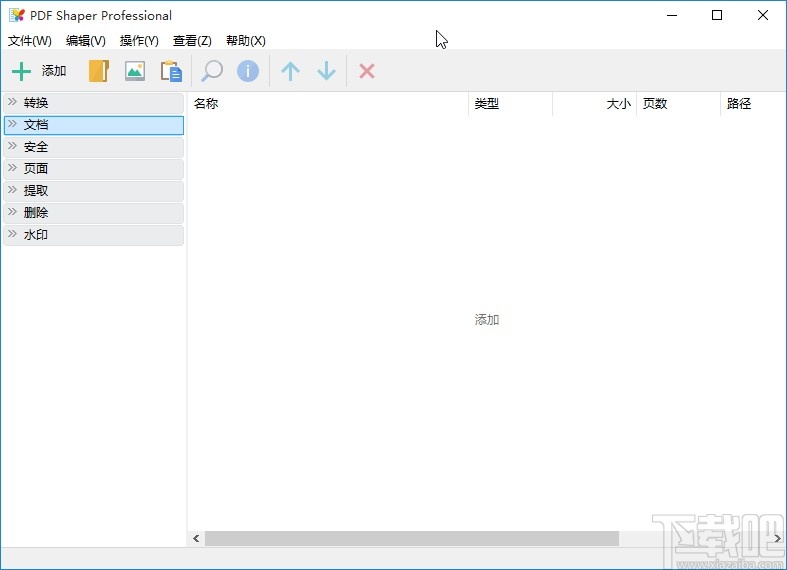Expand the 删除 category
Viewport: 787px width, 570px height.
coord(94,213)
